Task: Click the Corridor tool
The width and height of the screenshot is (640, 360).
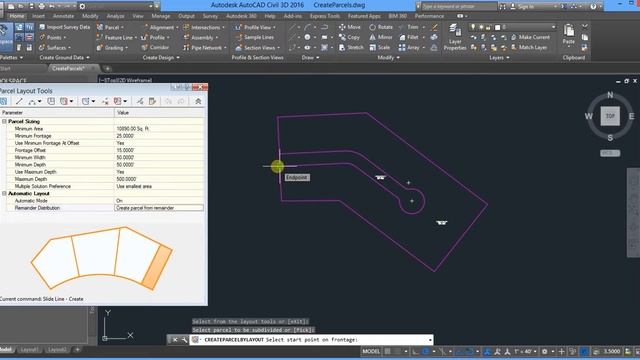Action: tap(155, 47)
